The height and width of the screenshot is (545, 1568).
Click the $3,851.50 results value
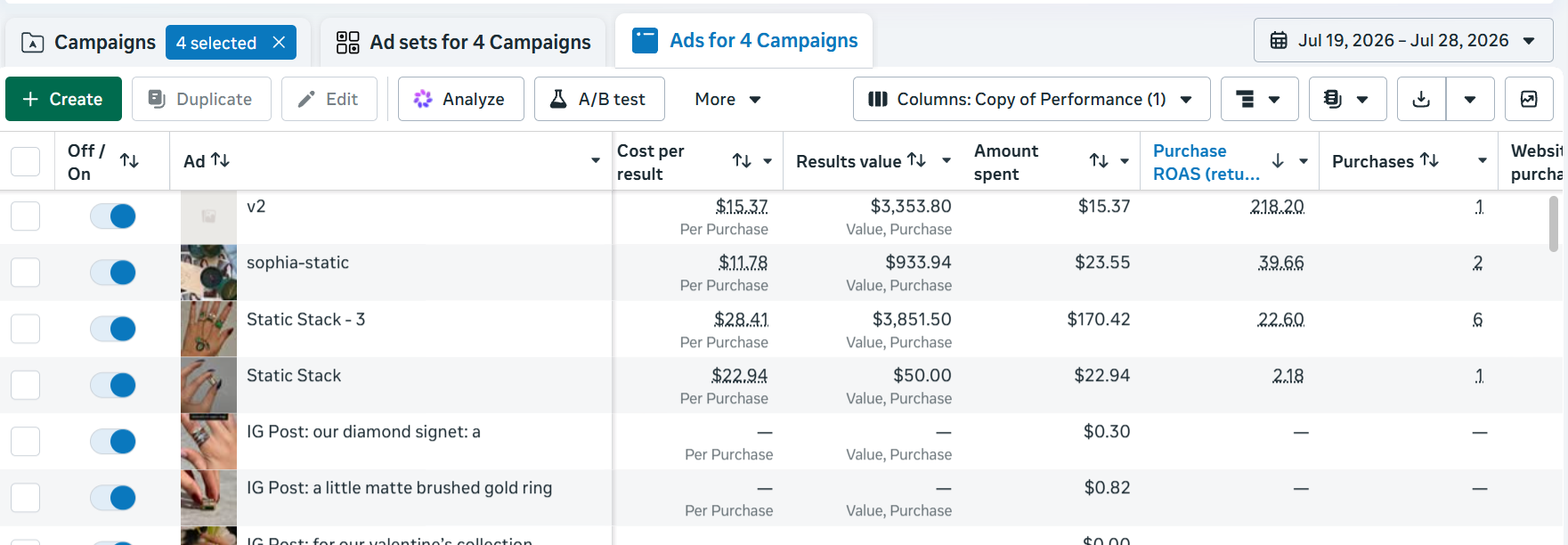click(x=912, y=319)
